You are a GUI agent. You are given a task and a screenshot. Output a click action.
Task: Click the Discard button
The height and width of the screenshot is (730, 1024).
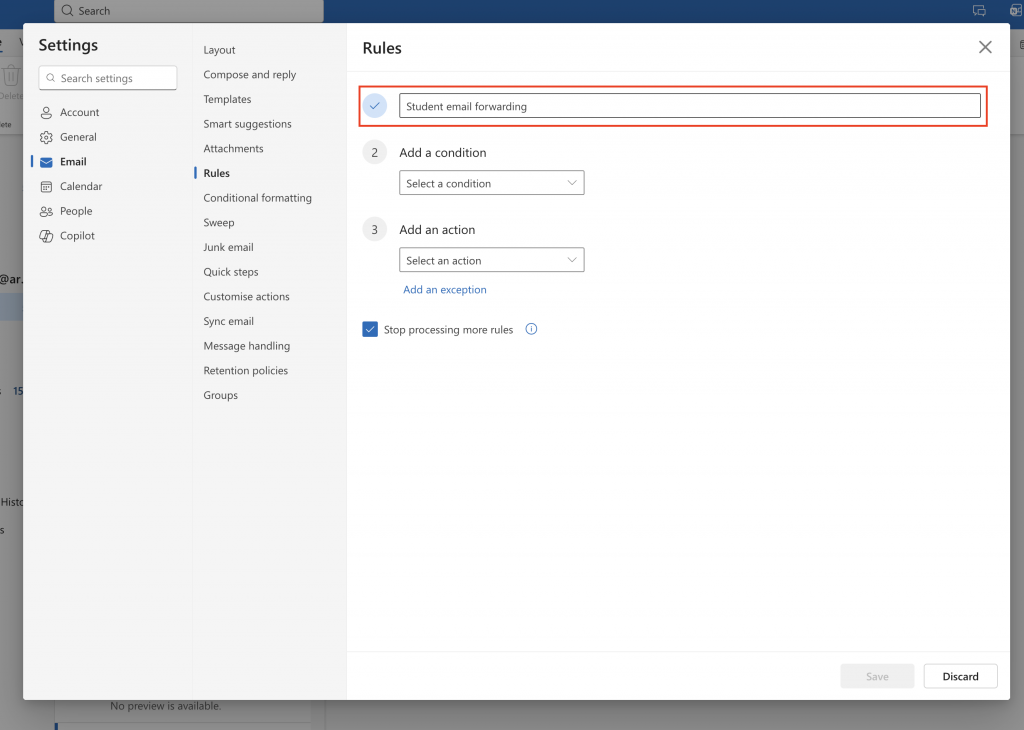(x=959, y=676)
